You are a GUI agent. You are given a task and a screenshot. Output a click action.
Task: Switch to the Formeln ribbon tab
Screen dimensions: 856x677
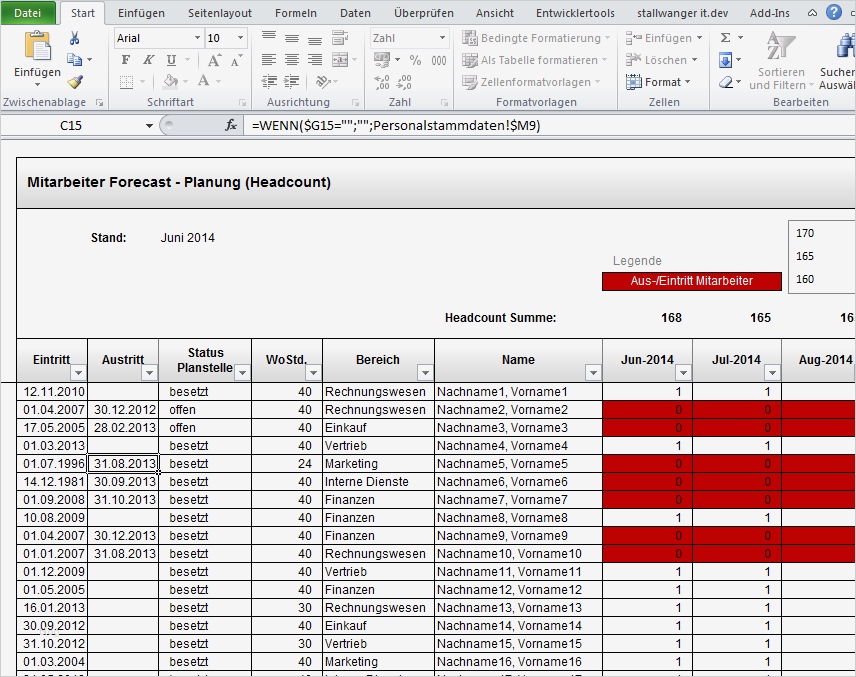click(x=295, y=13)
